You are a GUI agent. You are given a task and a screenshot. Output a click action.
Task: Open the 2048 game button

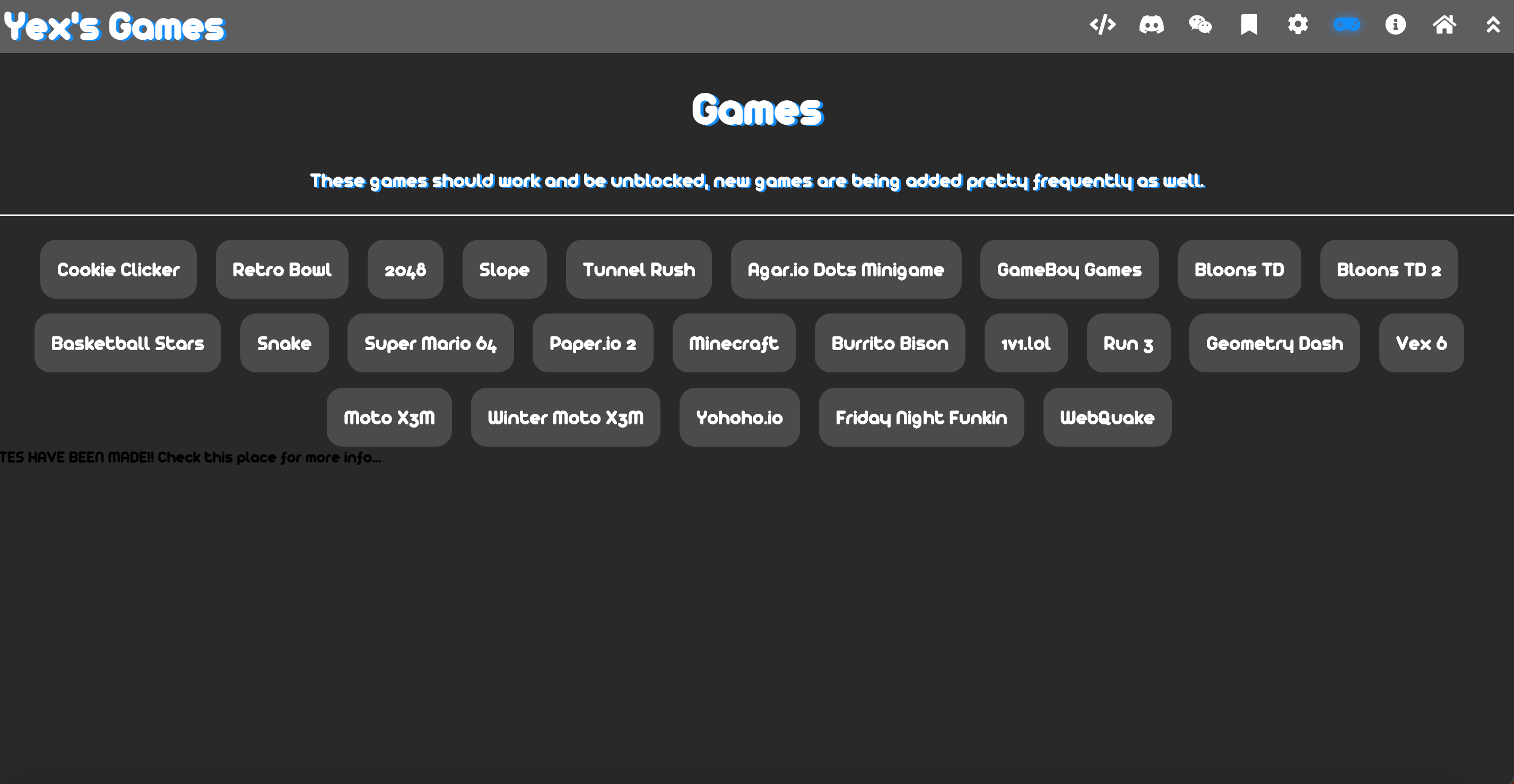click(x=405, y=270)
